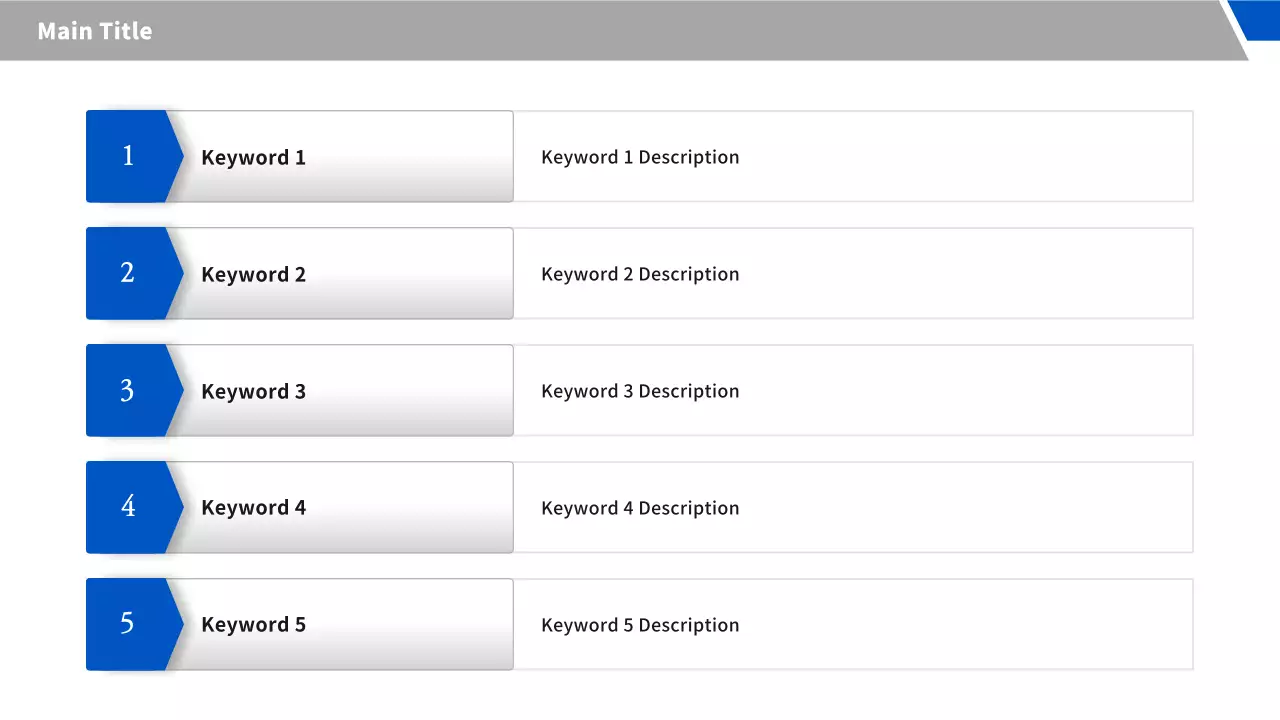This screenshot has width=1280, height=720.
Task: Click the Keyword 3 label
Action: click(253, 391)
